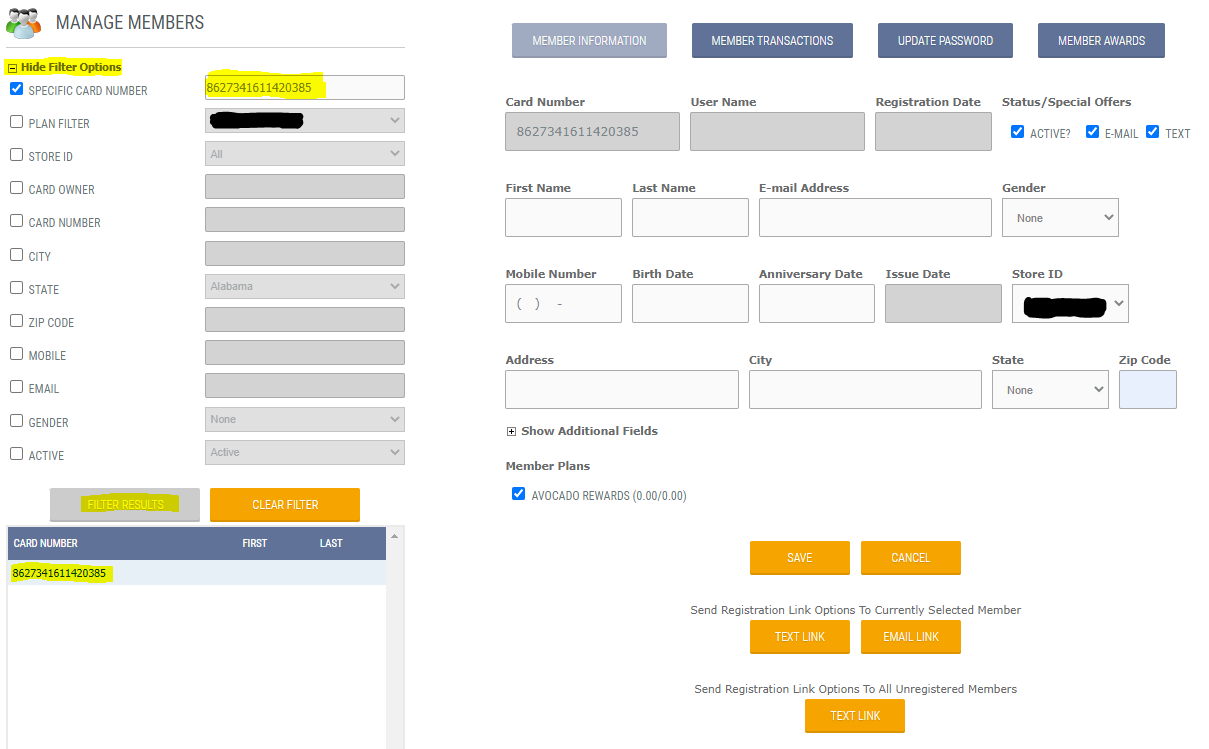Disable the TEXT status checkbox
Image resolution: width=1209 pixels, height=749 pixels.
click(x=1149, y=132)
